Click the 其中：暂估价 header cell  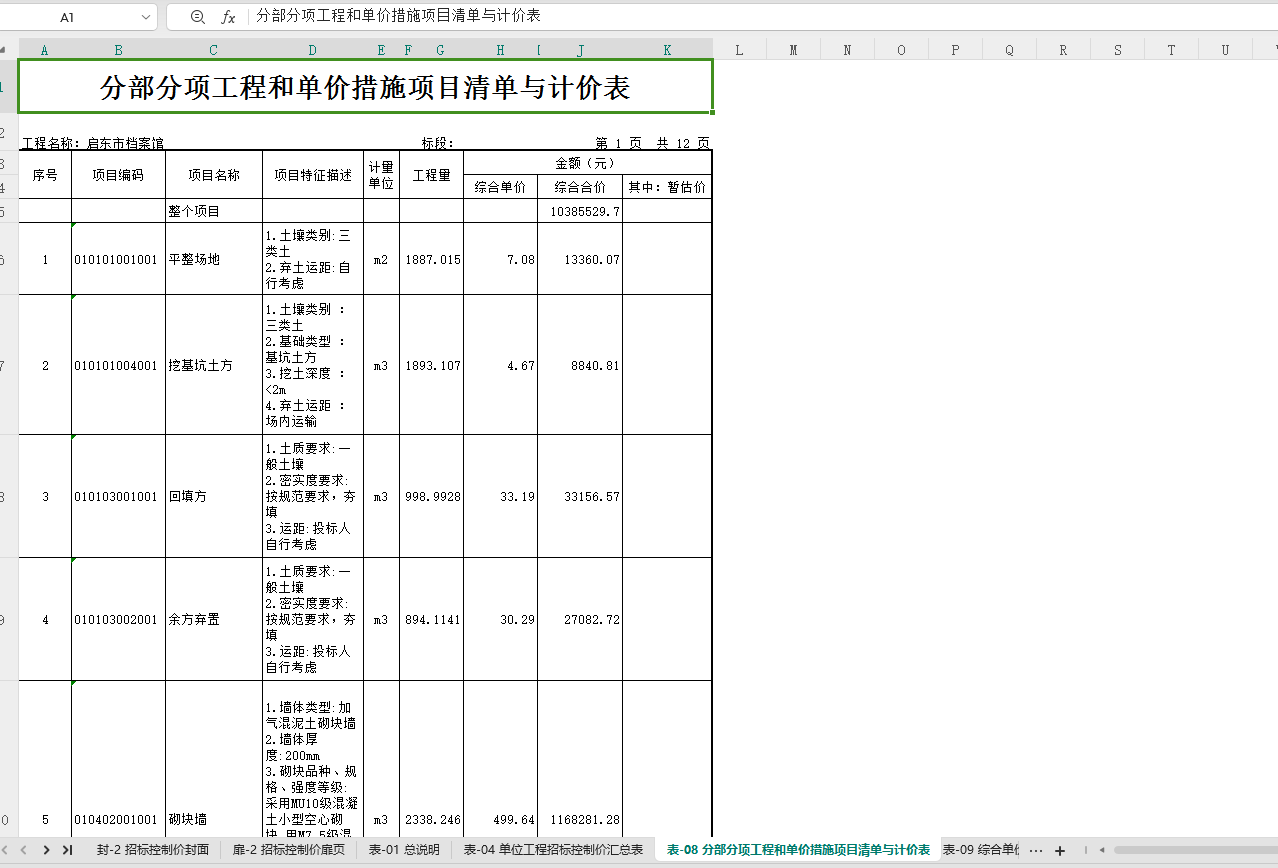pyautogui.click(x=667, y=187)
